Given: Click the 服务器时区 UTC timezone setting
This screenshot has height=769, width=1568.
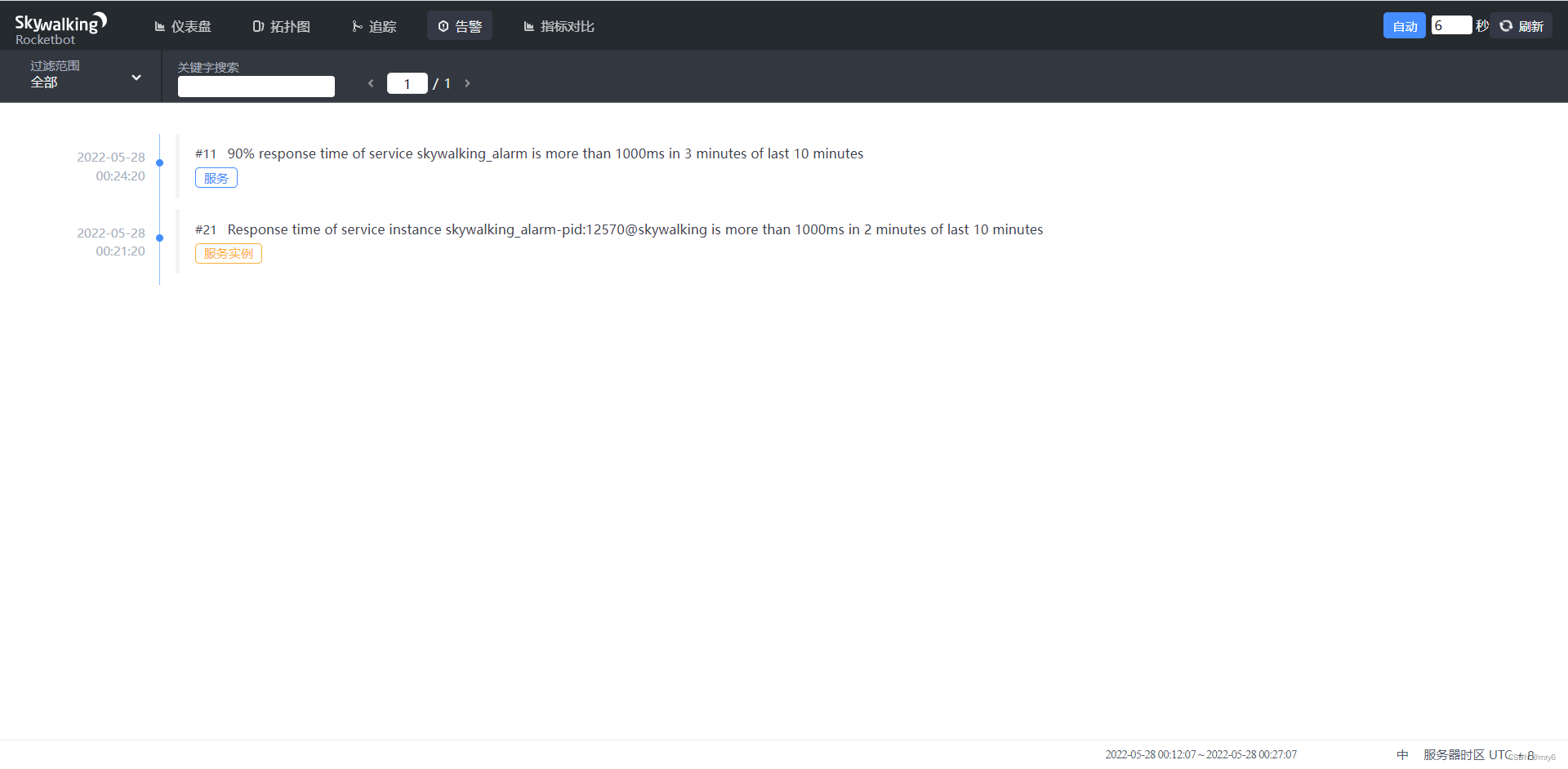Looking at the screenshot, I should pyautogui.click(x=1478, y=754).
